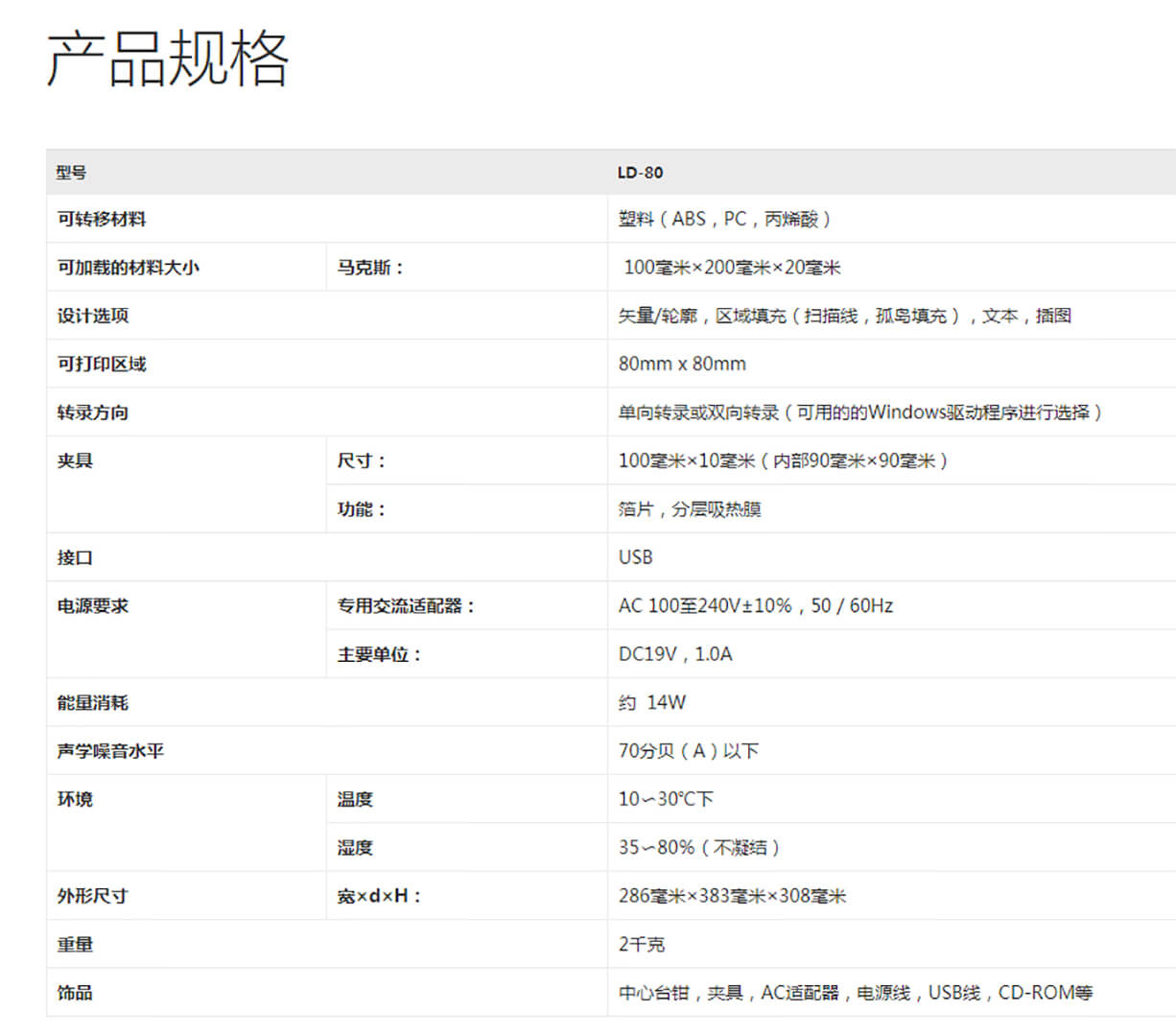The width and height of the screenshot is (1176, 1036).
Task: Click the 宽×d×H： sub-label
Action: tap(380, 896)
